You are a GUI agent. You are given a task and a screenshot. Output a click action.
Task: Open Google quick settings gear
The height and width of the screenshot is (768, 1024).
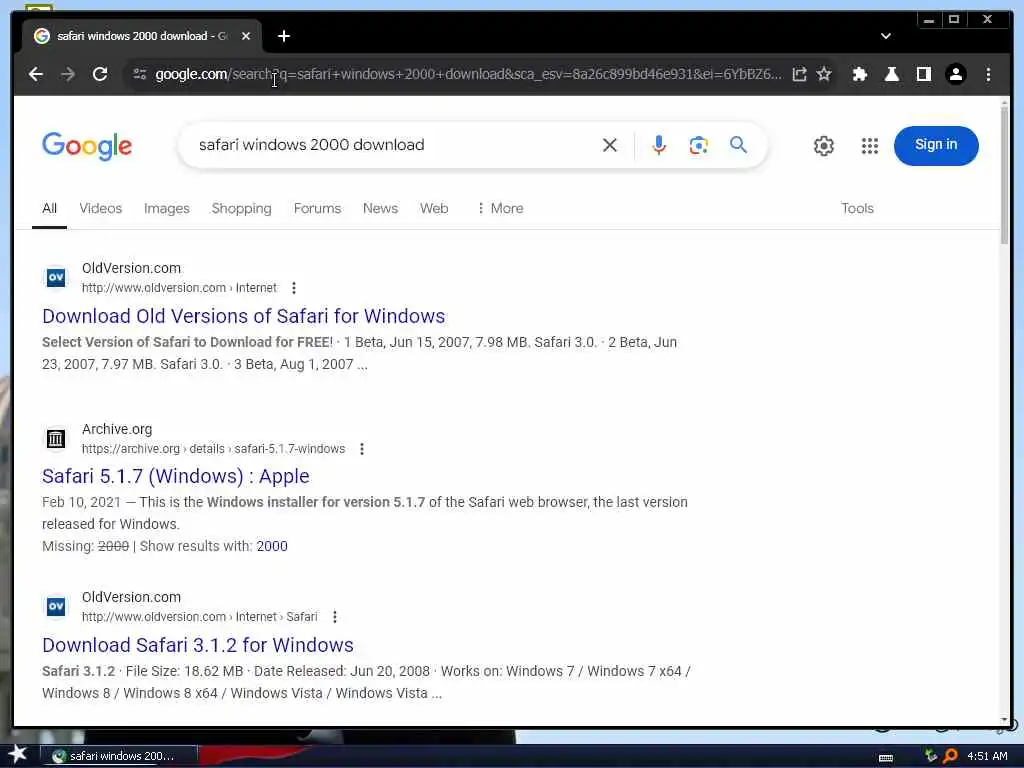[824, 145]
